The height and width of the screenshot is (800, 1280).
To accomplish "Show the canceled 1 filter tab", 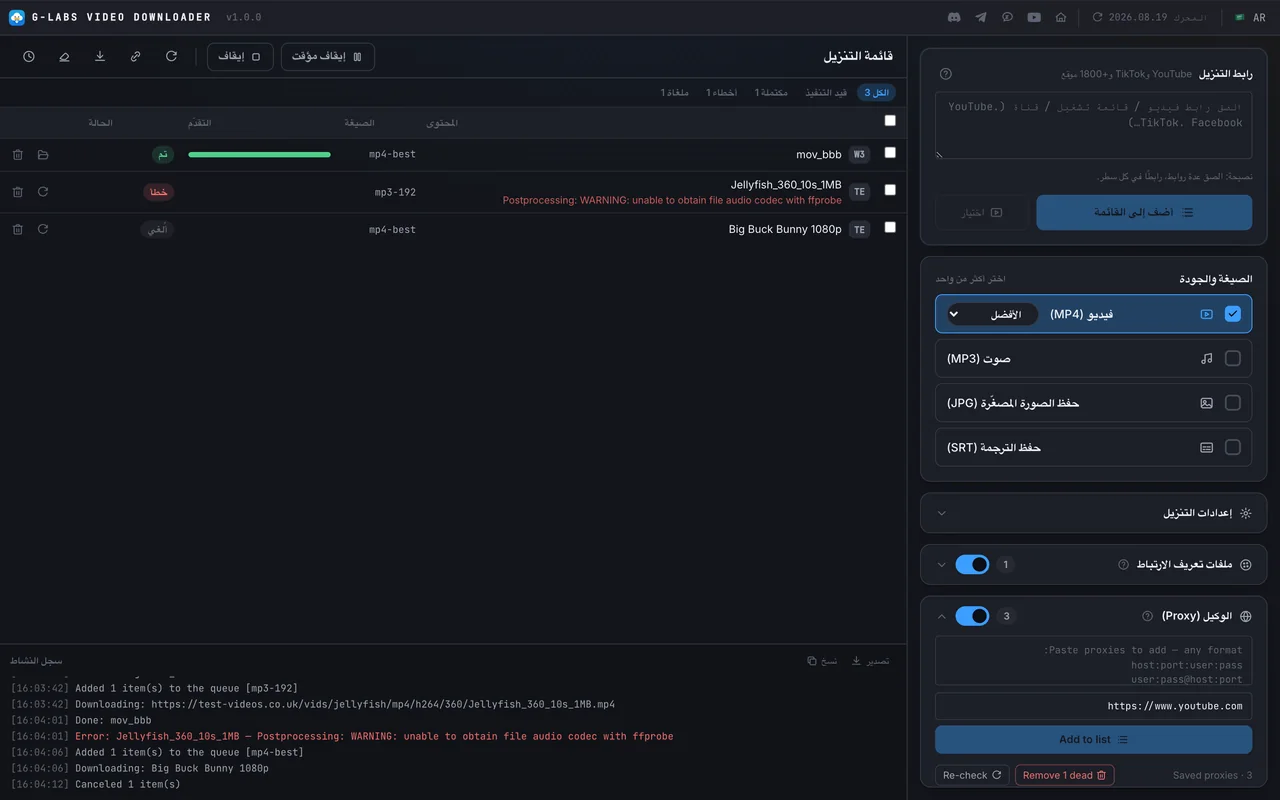I will [x=675, y=93].
